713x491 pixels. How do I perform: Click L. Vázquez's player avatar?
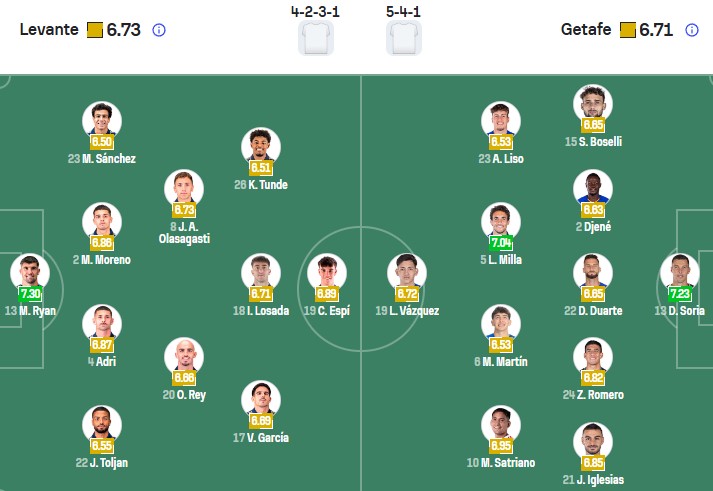click(x=407, y=273)
